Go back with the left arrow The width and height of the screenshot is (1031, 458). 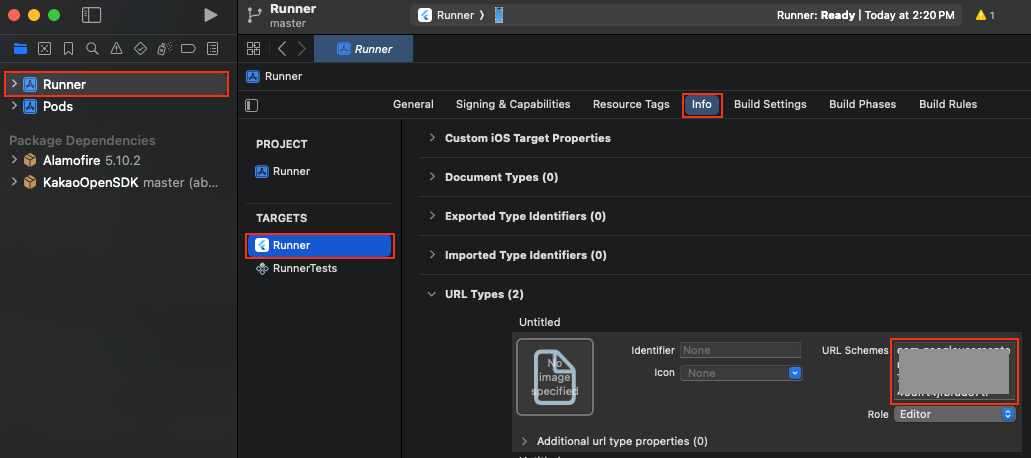pos(282,48)
